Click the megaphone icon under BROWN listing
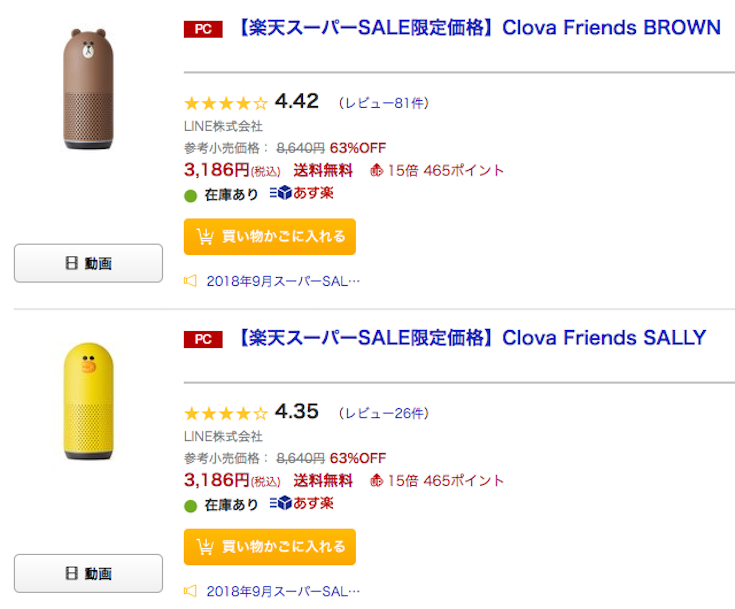Screen dimensions: 735x609 pos(191,281)
